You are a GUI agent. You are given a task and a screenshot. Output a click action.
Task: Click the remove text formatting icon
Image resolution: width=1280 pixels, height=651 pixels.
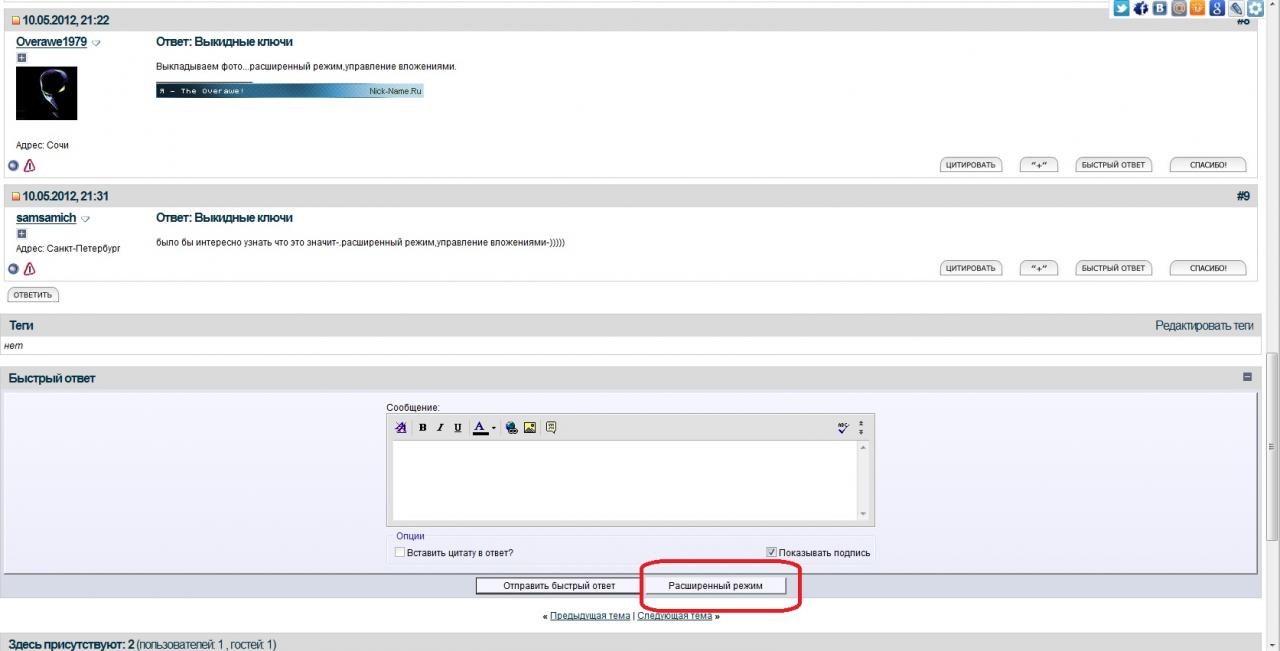tap(401, 428)
